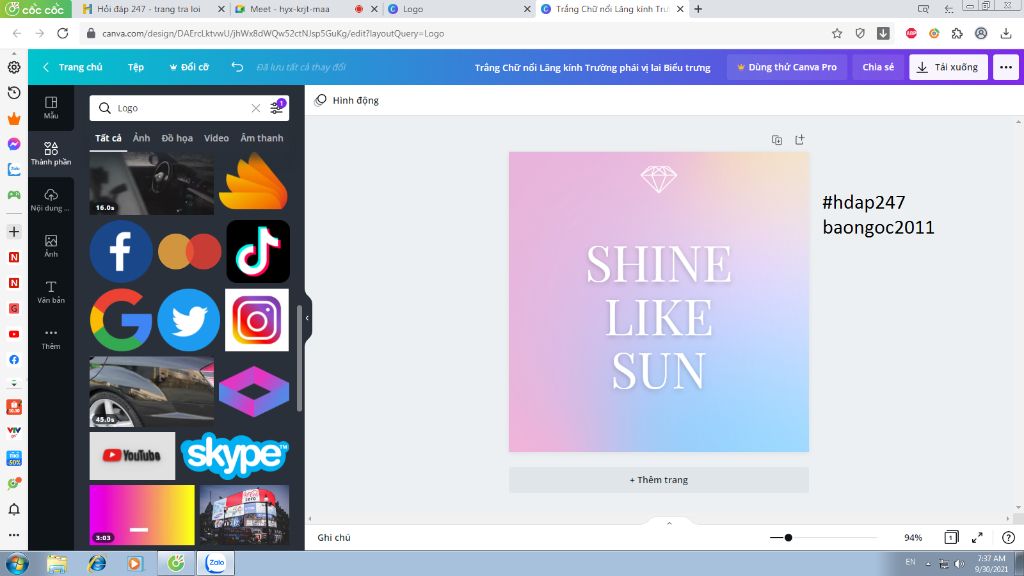Screen dimensions: 1024x576
Task: Add the TikTok logo element
Action: [258, 251]
